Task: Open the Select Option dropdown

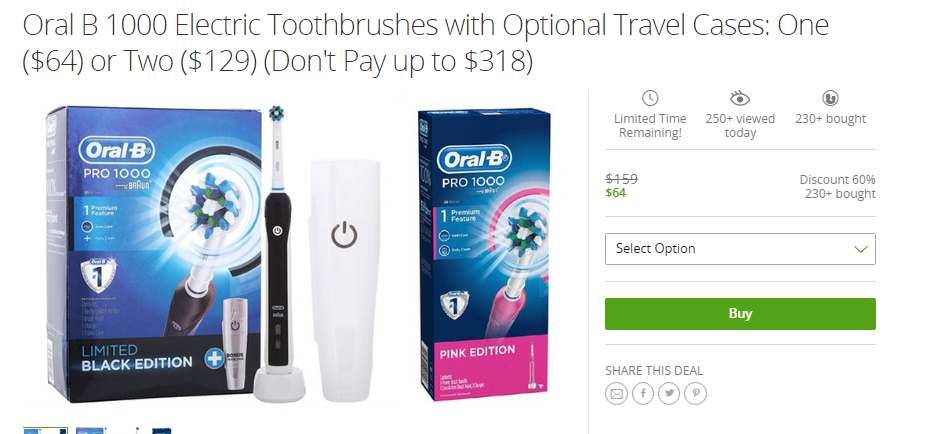Action: (x=740, y=249)
